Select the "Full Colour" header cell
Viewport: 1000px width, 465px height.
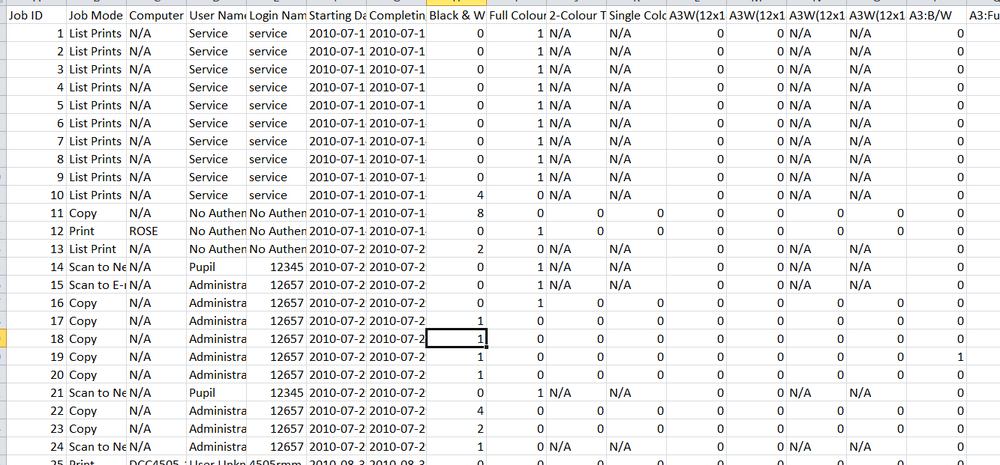pos(516,15)
